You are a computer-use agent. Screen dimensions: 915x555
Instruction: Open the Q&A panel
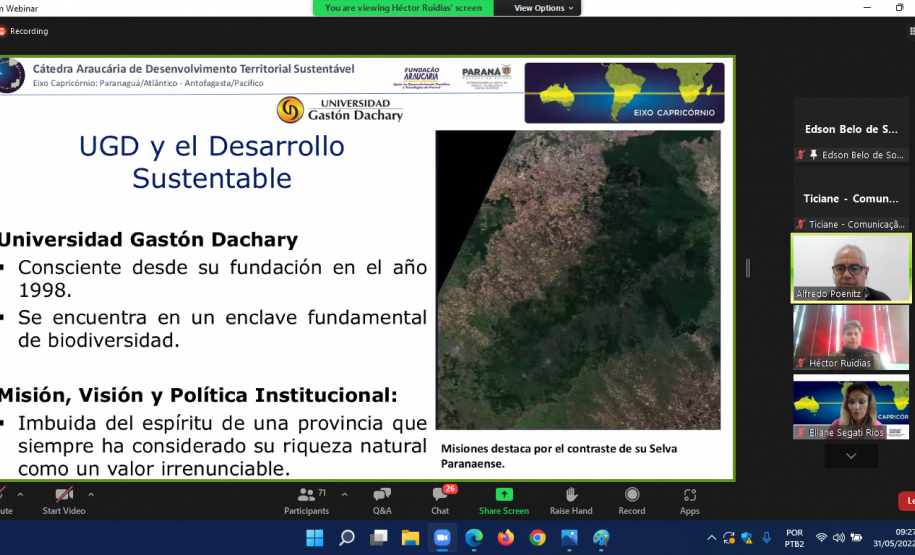tap(382, 495)
